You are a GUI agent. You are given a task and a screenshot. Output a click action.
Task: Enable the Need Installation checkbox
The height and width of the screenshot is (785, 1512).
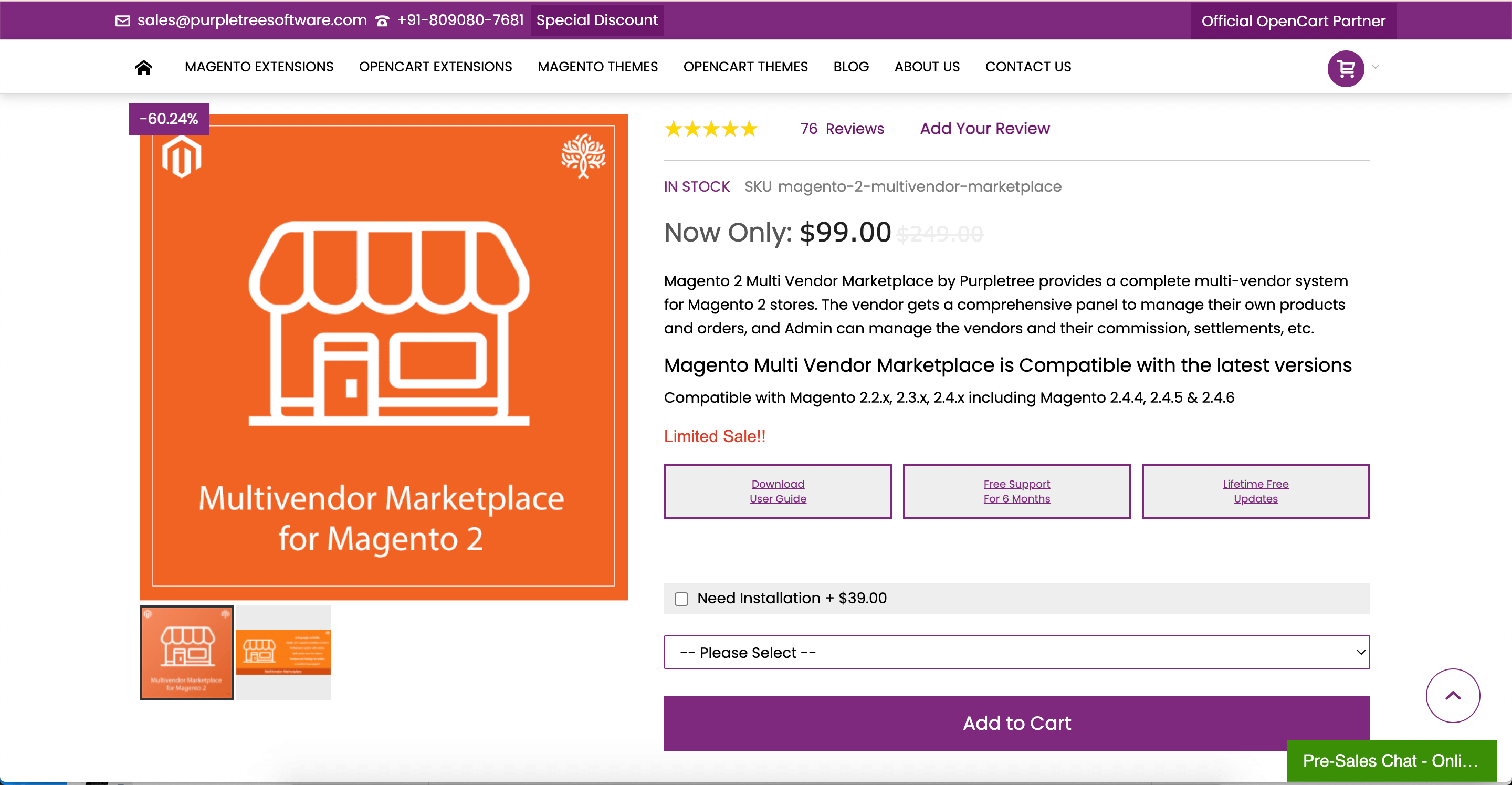click(681, 599)
